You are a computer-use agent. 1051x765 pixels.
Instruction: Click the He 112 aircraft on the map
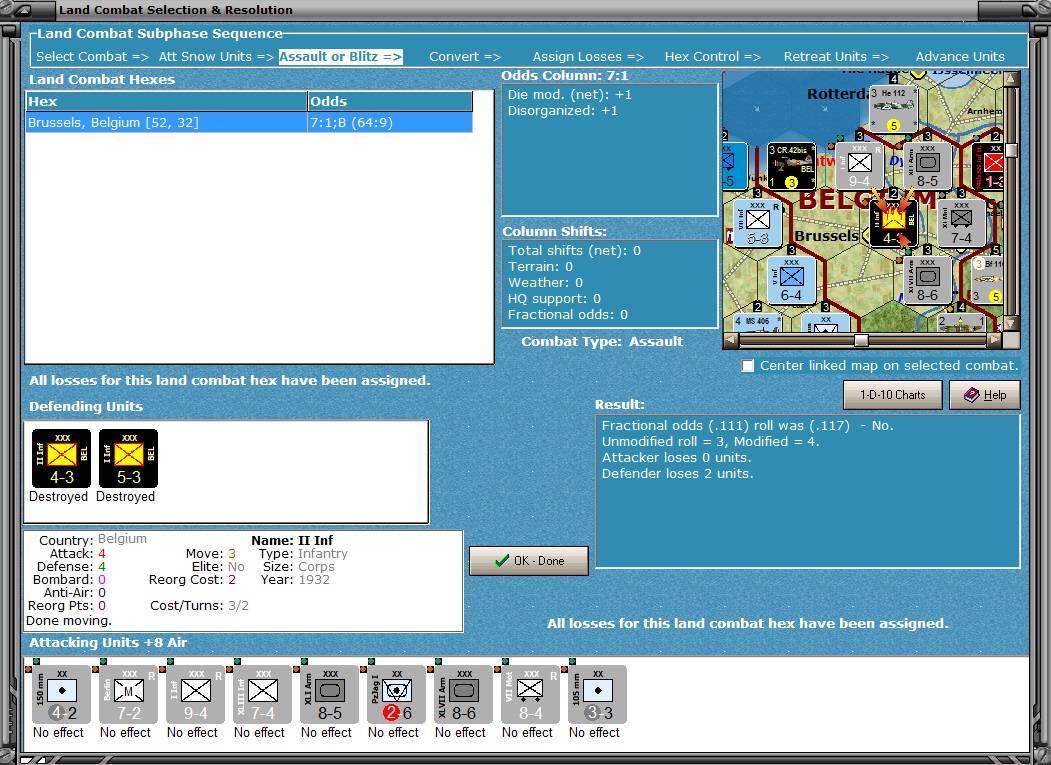pyautogui.click(x=893, y=109)
